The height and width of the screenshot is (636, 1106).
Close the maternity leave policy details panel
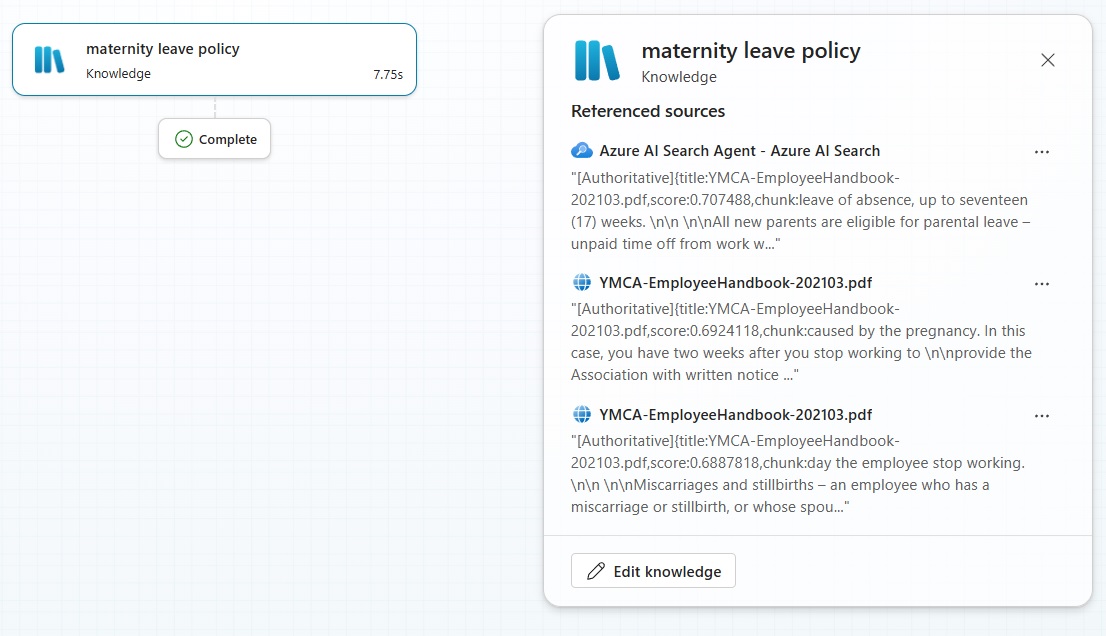coord(1047,60)
